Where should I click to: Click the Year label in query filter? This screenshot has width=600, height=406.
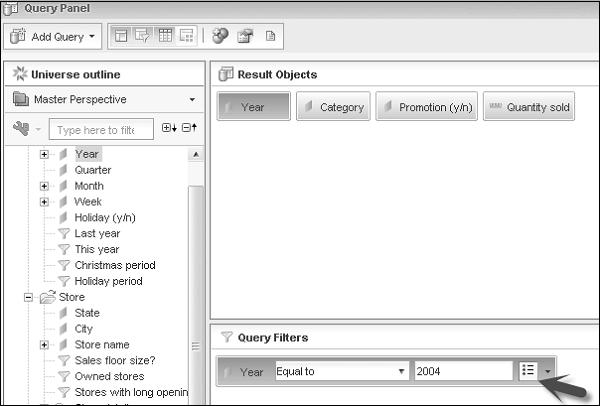click(251, 372)
